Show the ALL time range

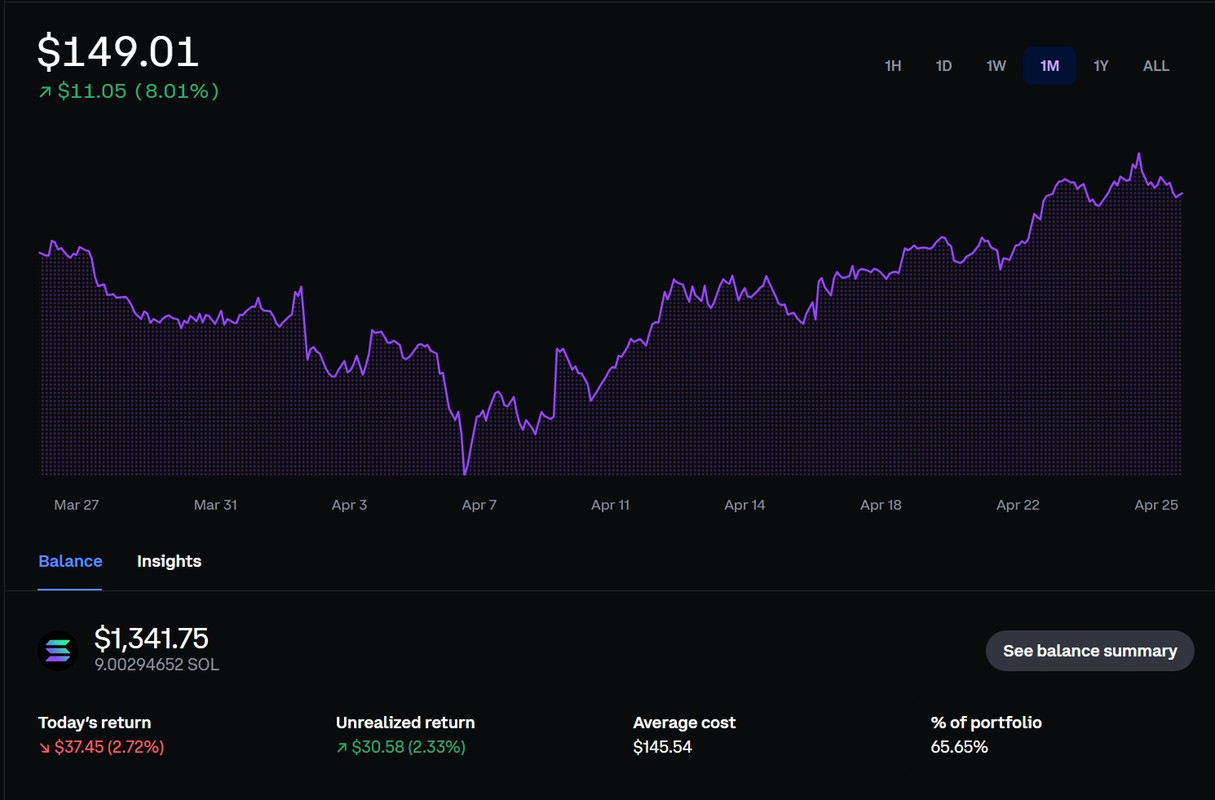point(1156,66)
